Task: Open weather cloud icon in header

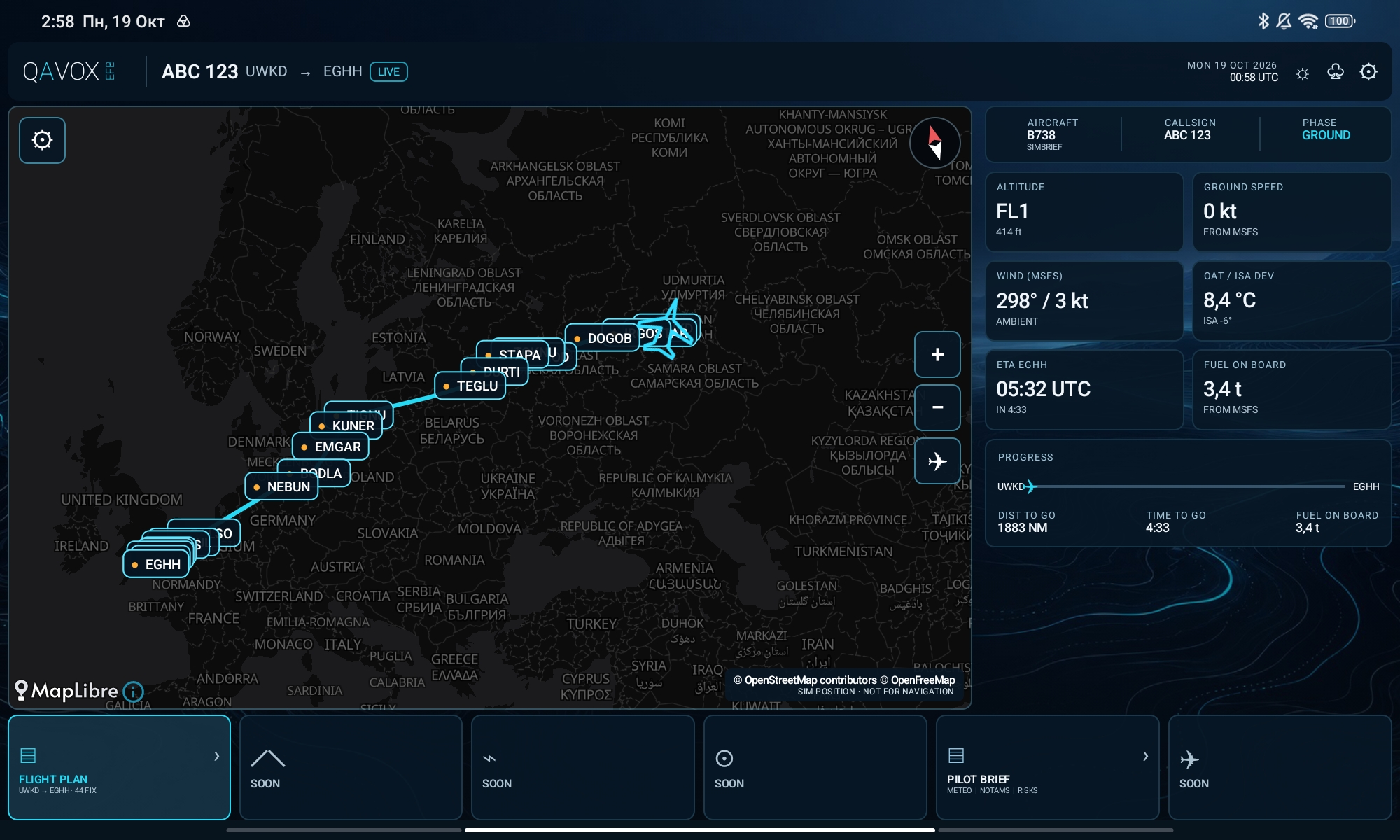Action: tap(1336, 72)
